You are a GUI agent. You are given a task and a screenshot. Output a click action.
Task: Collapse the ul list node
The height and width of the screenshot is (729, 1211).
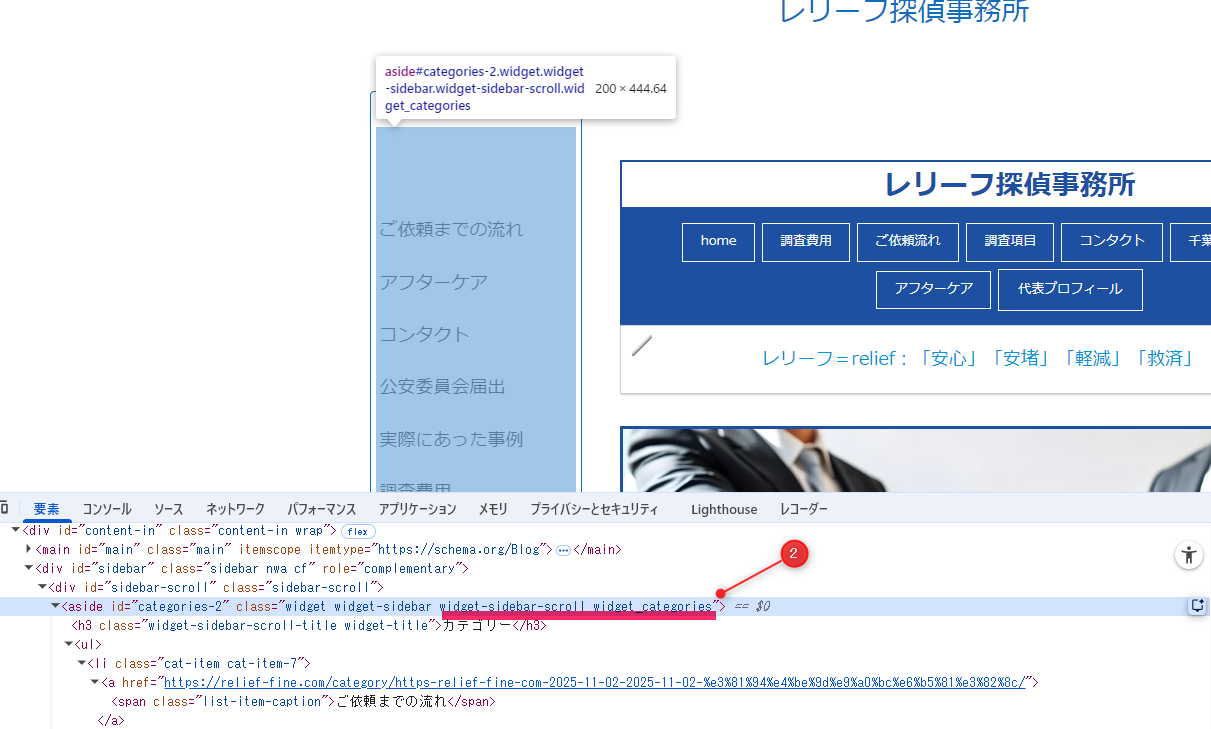coord(68,644)
